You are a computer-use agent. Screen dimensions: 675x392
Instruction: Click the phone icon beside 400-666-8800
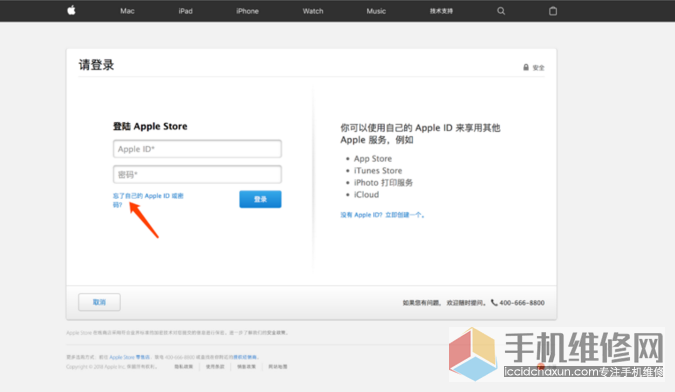coord(494,302)
